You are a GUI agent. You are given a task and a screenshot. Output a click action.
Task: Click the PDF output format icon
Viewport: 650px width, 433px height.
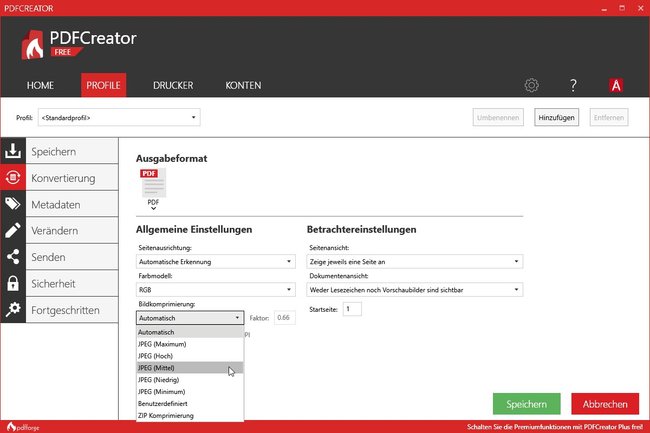(x=153, y=182)
